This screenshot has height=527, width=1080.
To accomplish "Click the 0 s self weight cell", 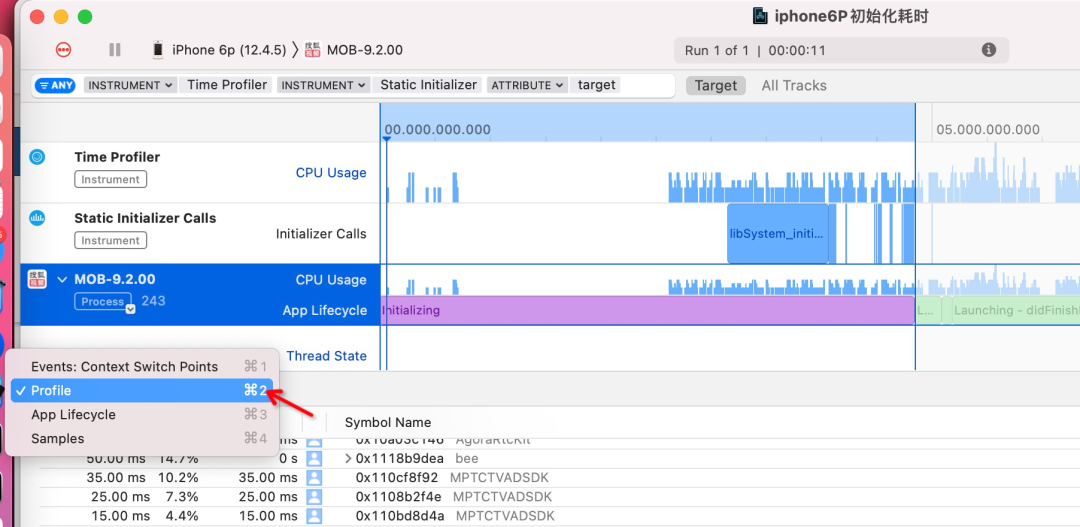I will (289, 458).
